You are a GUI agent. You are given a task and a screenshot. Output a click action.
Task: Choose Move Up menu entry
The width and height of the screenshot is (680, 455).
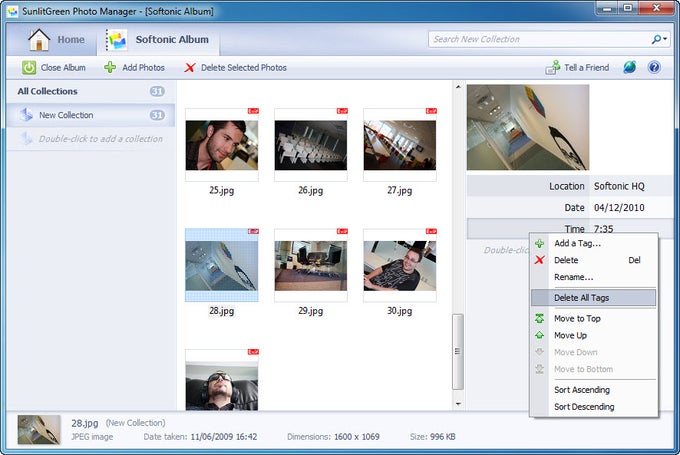(593, 335)
